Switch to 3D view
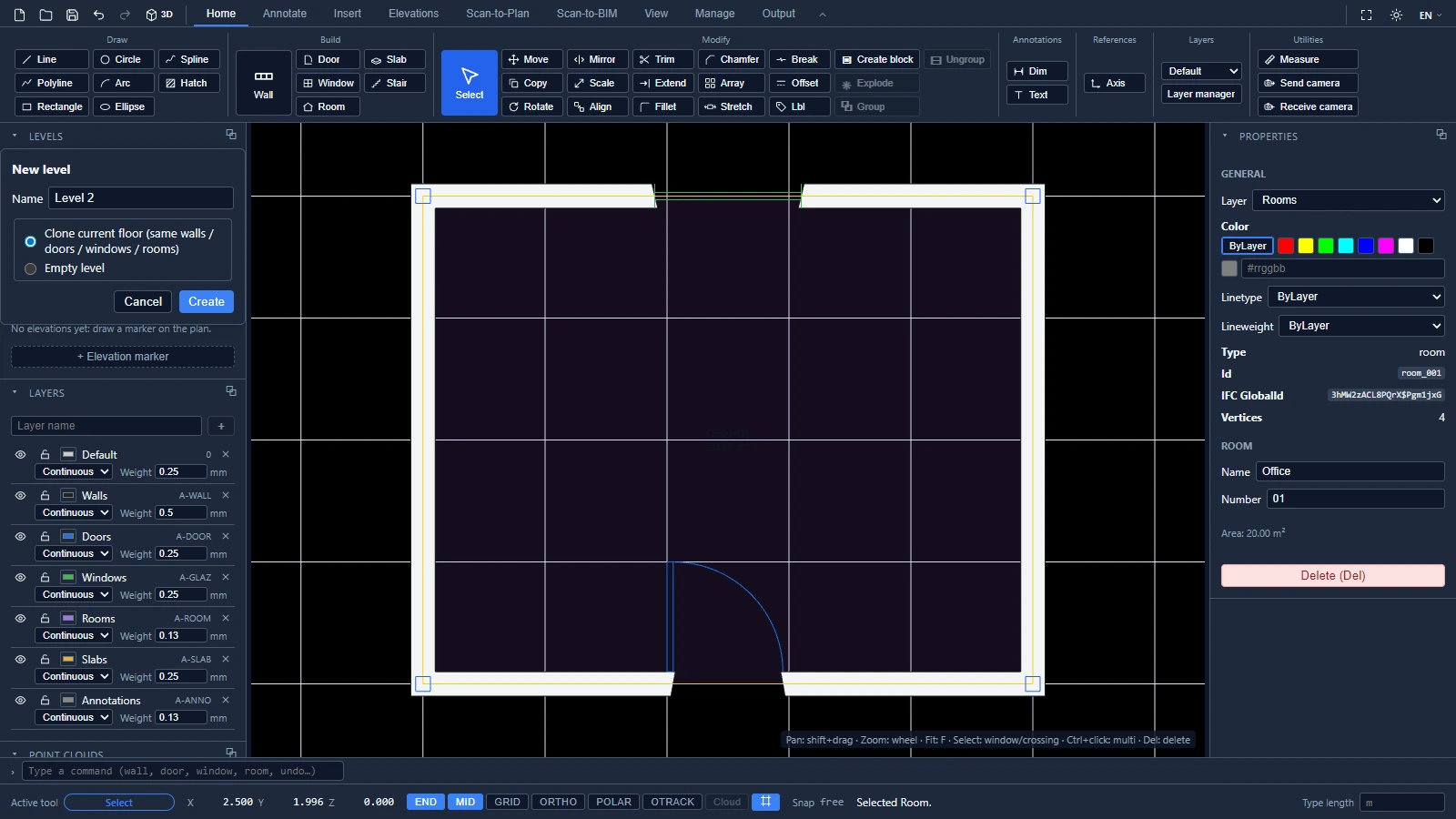This screenshot has height=819, width=1456. 159,15
